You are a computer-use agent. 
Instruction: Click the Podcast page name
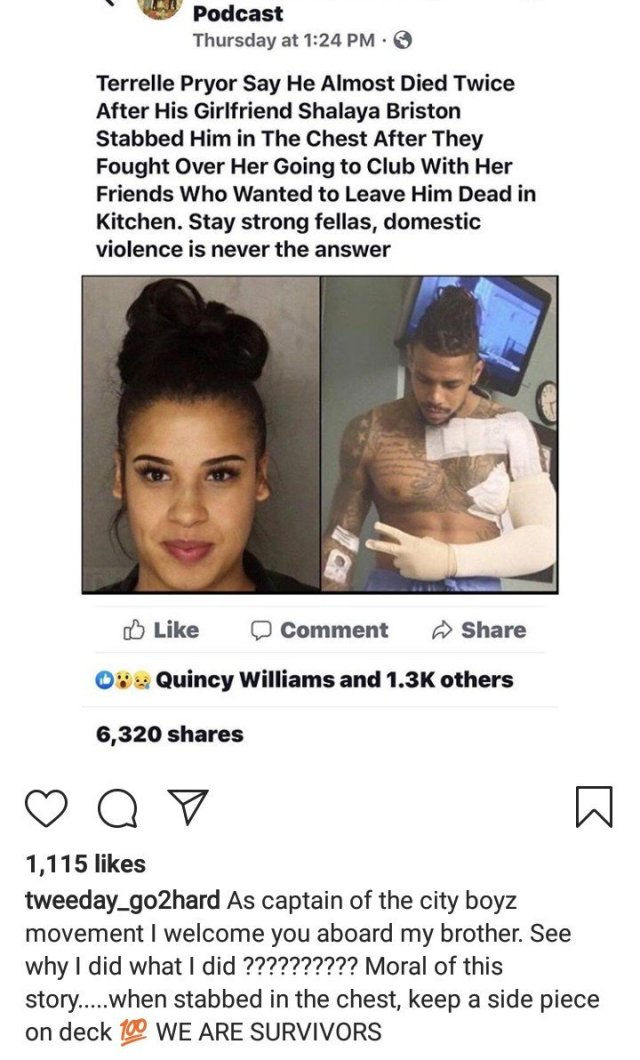pos(238,13)
